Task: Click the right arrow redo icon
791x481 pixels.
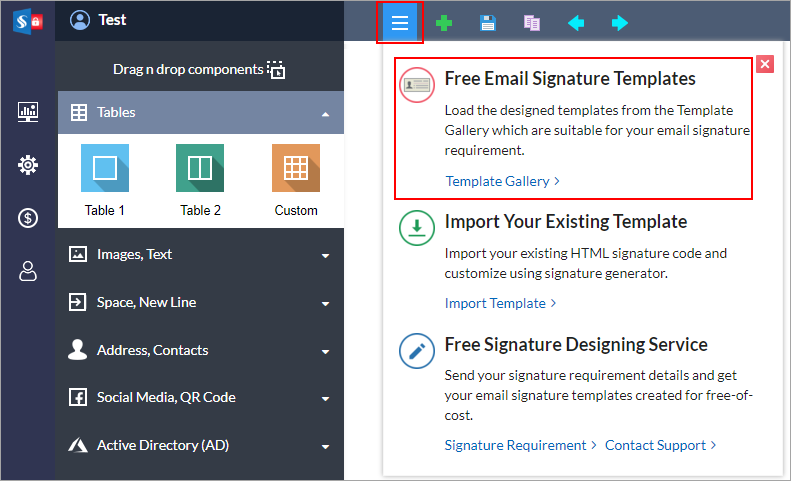Action: pyautogui.click(x=620, y=23)
